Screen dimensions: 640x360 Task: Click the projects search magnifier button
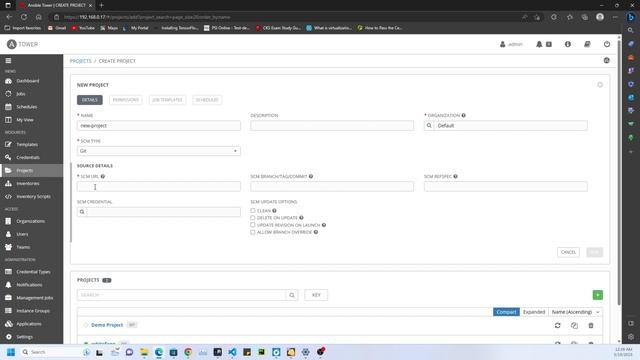click(x=292, y=295)
